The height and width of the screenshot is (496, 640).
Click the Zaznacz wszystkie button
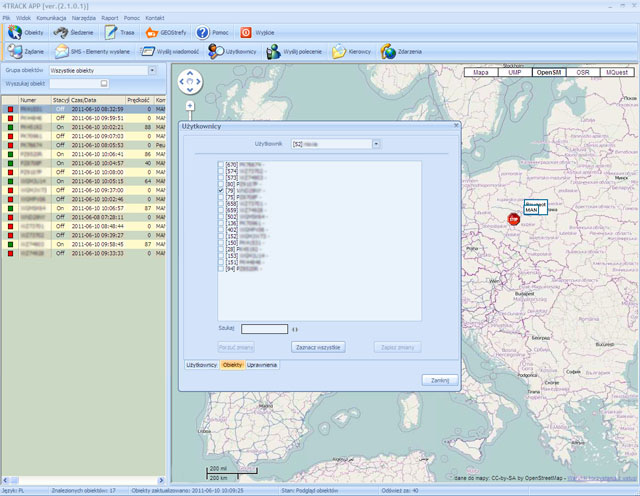pos(318,347)
